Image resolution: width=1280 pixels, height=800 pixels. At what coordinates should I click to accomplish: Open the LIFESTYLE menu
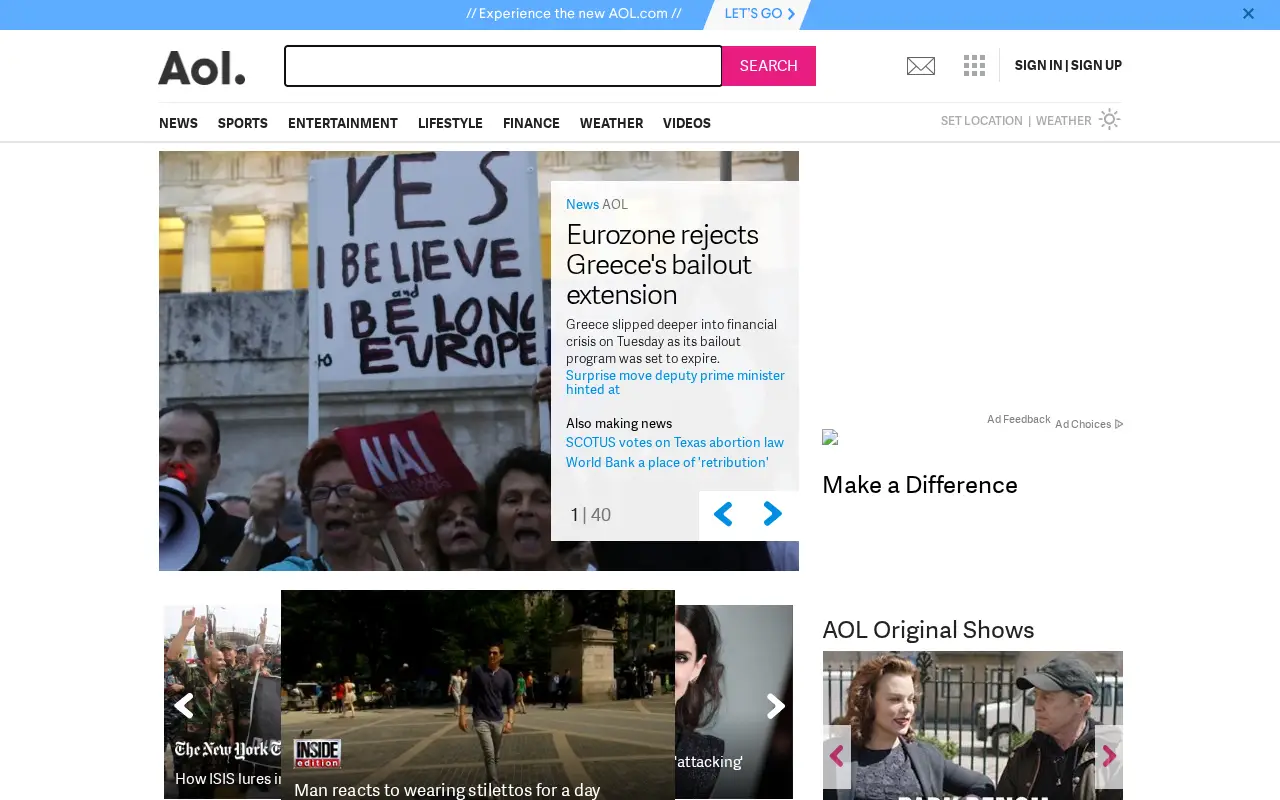coord(450,123)
